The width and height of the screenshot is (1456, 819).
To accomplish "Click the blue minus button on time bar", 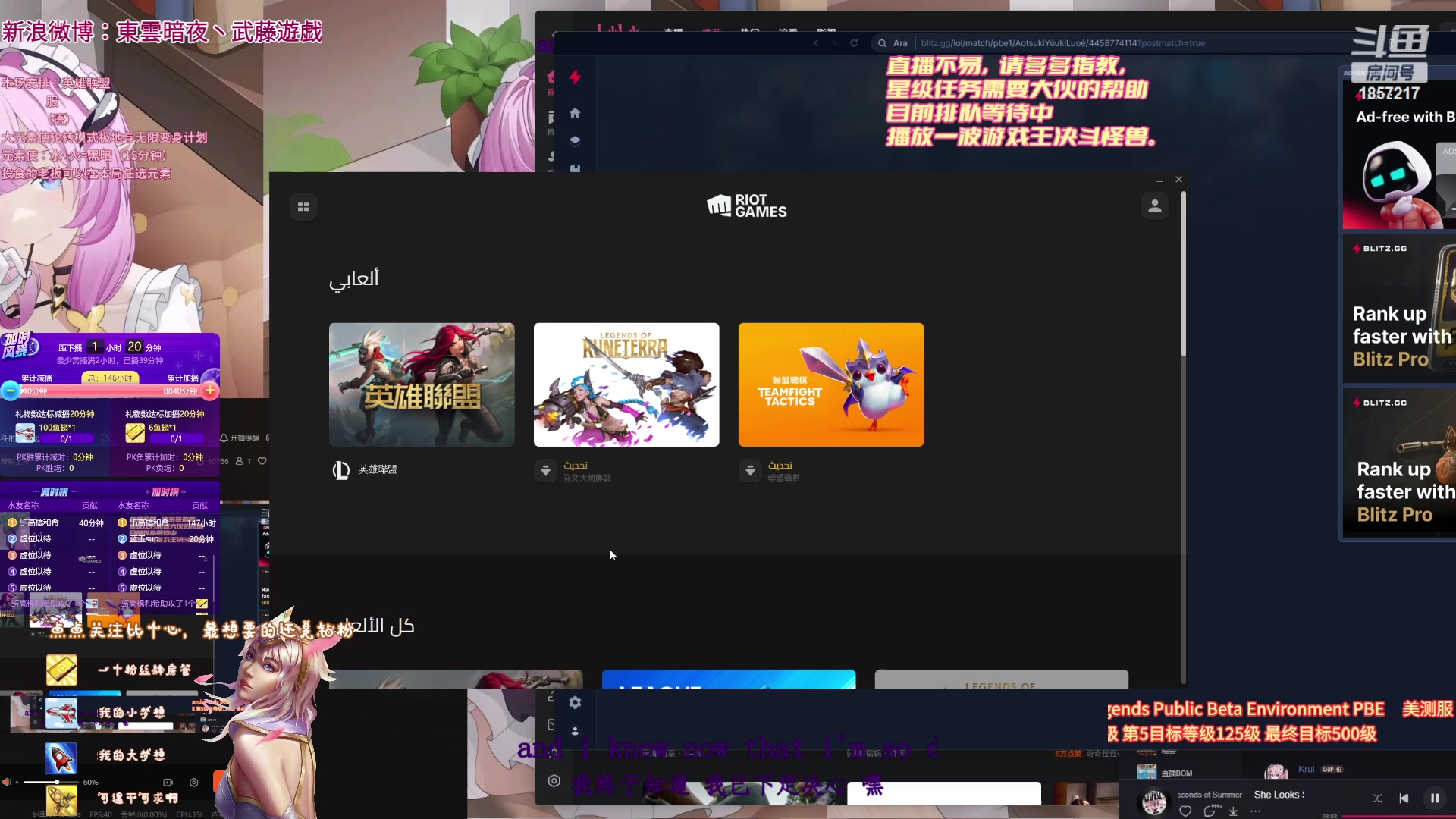I will pos(11,391).
